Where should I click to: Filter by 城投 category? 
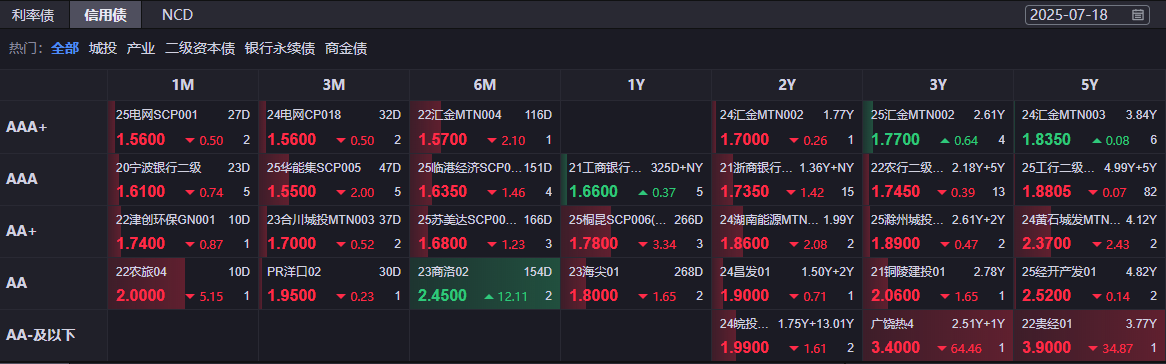coord(103,48)
